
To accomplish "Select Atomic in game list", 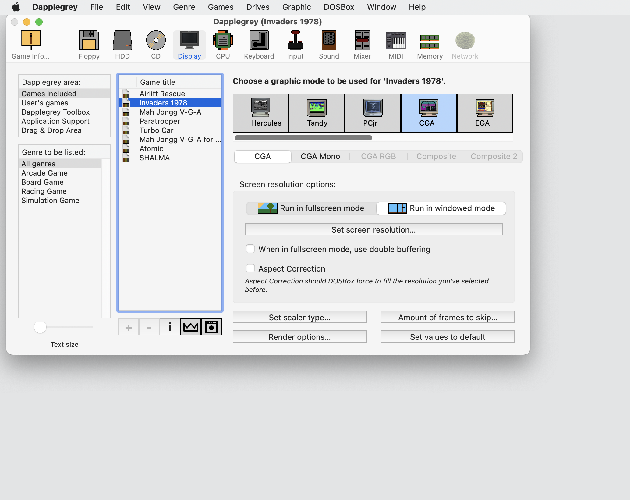I will point(170,148).
